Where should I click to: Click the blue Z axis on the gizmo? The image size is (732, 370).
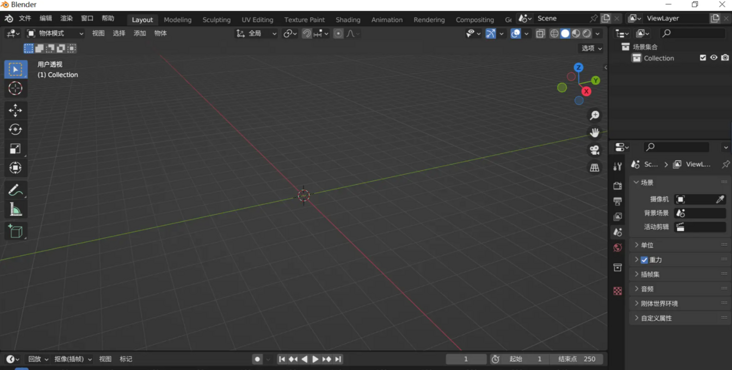578,68
